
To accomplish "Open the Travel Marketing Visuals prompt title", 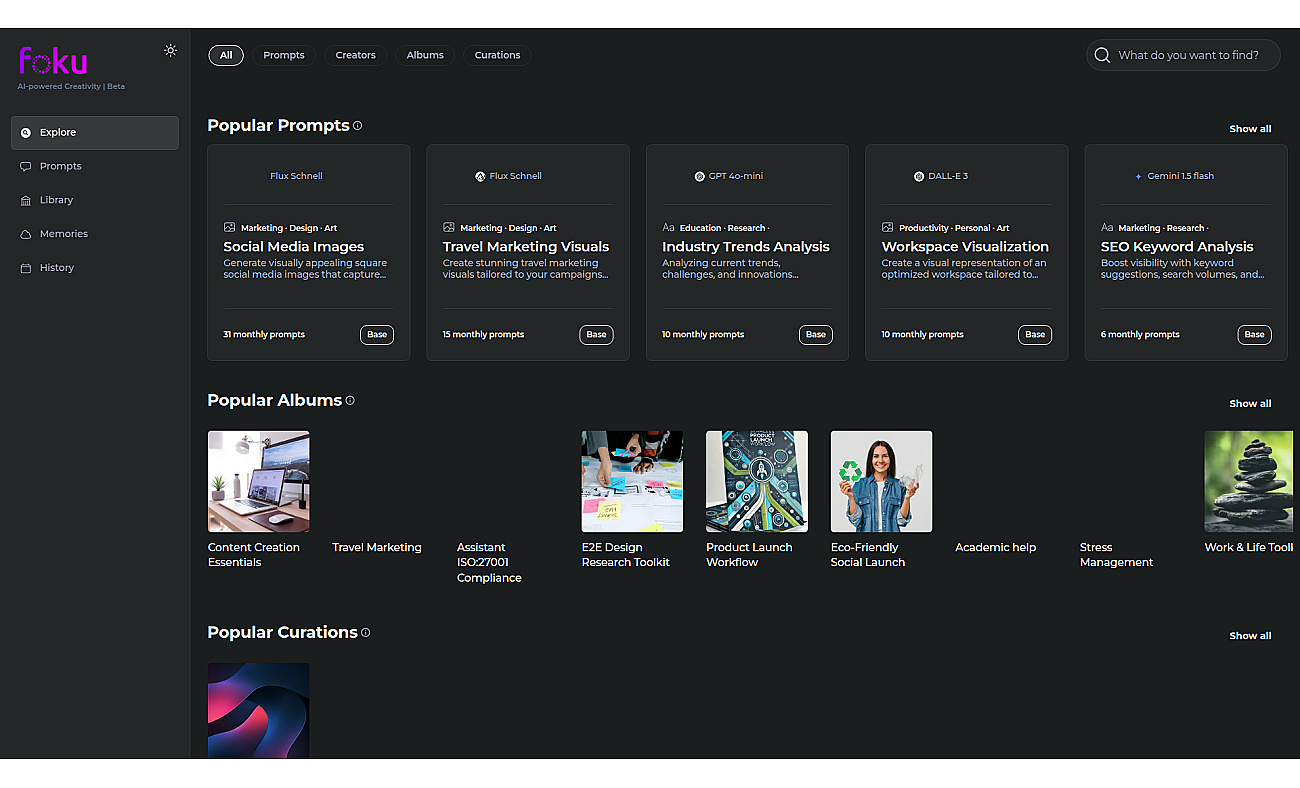I will pos(526,247).
